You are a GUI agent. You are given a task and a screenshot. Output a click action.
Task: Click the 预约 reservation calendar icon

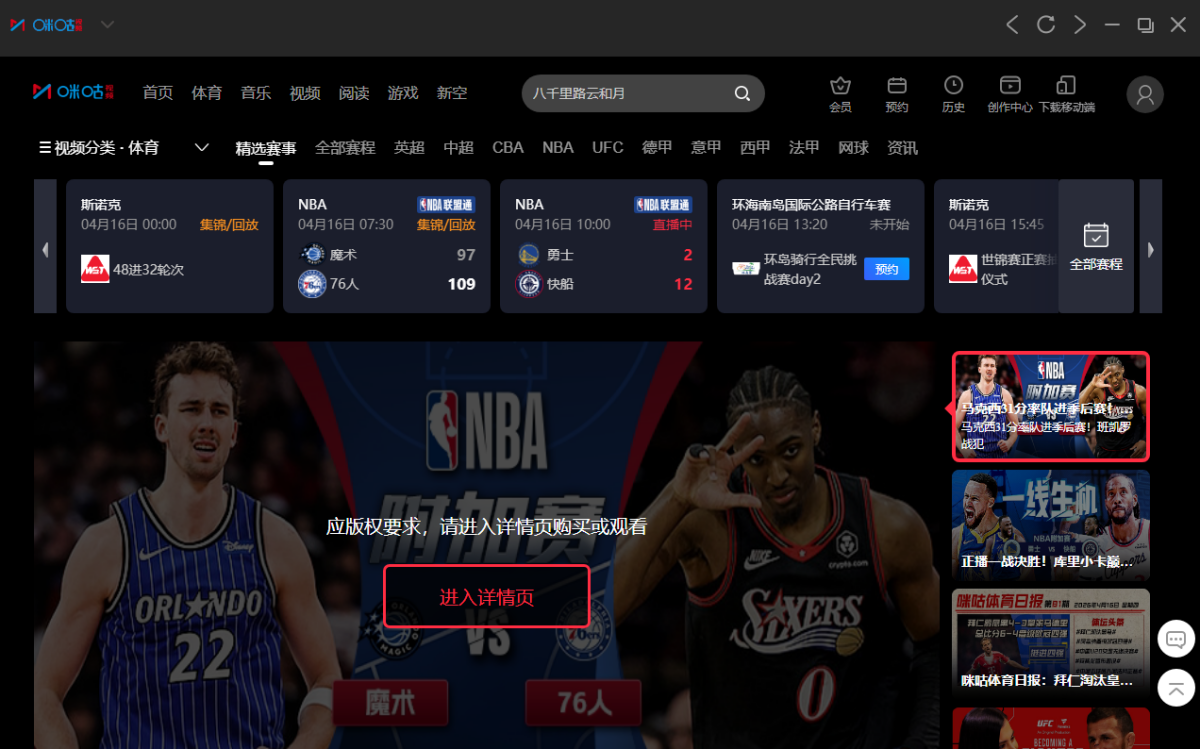pyautogui.click(x=897, y=86)
